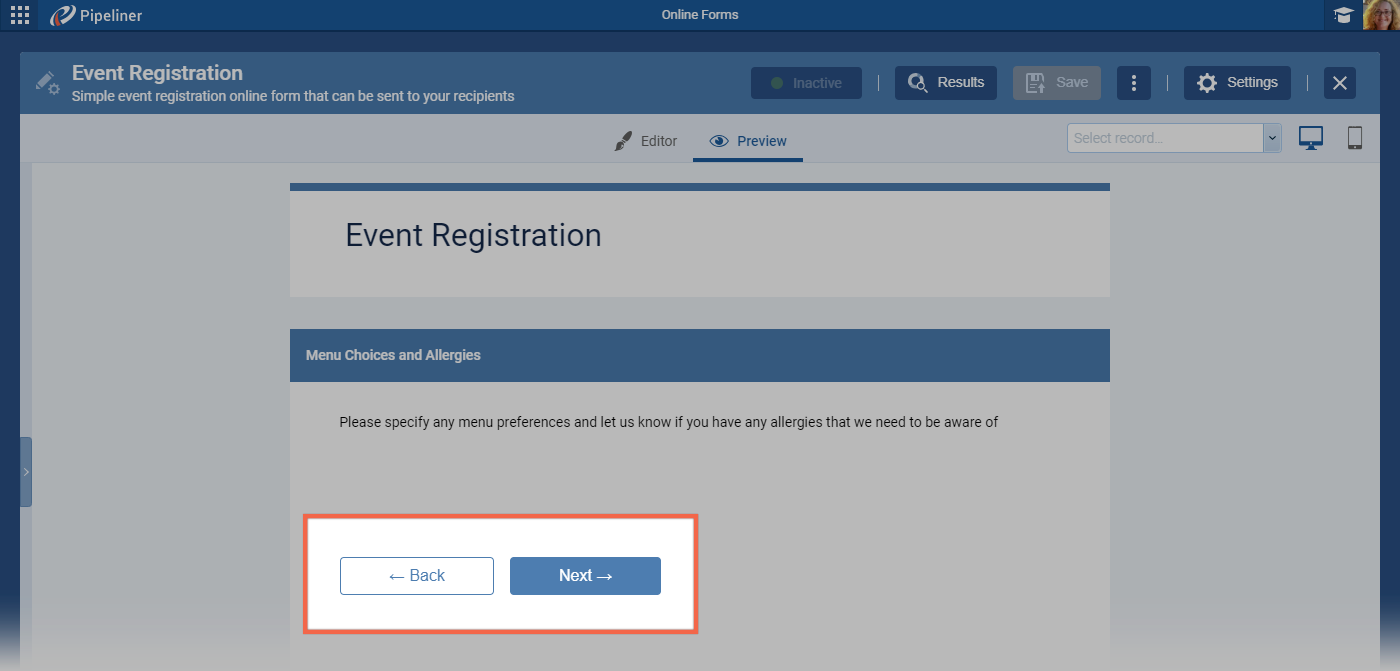Close the Event Registration form editor
Image resolution: width=1400 pixels, height=671 pixels.
tap(1340, 83)
